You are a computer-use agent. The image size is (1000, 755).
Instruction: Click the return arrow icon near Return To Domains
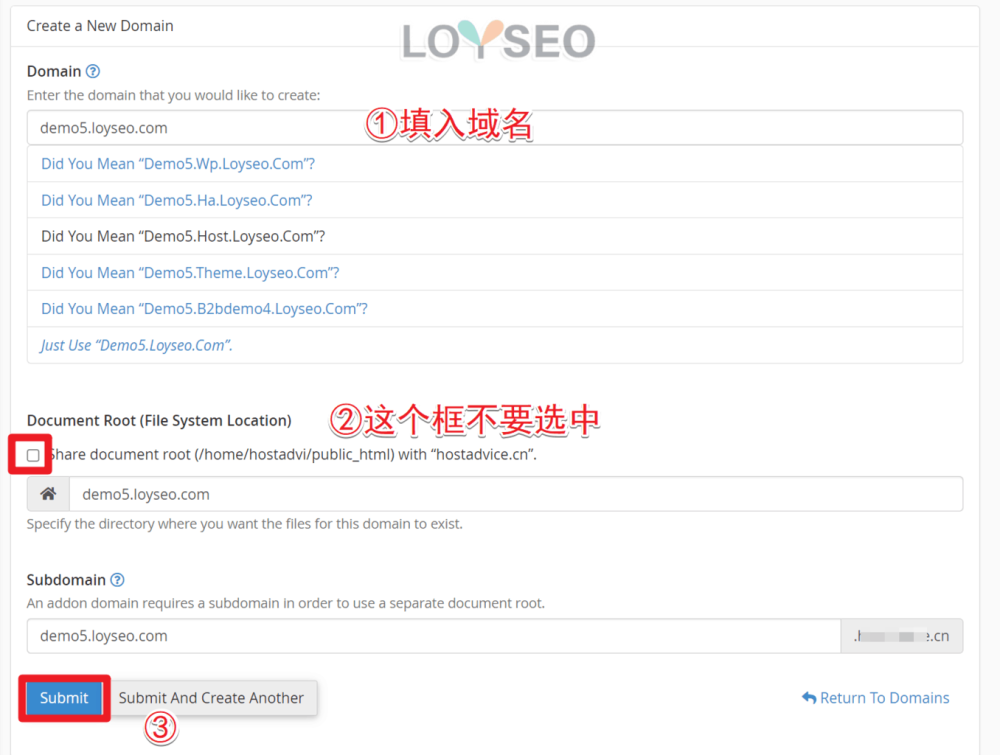809,698
